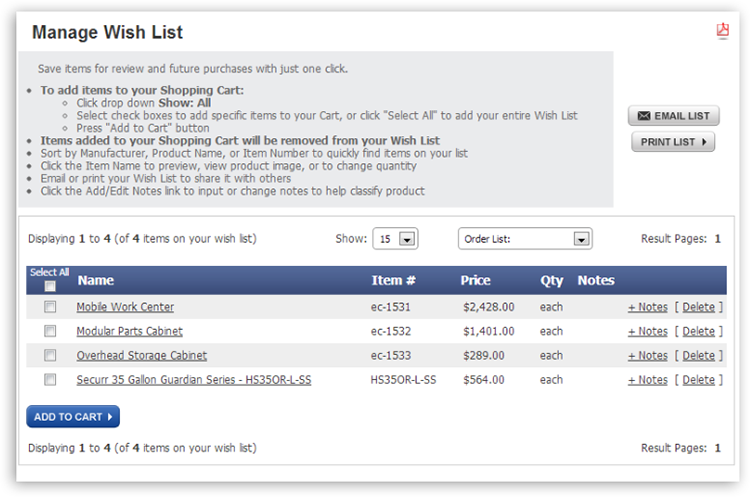Add notes to Modular Parts Cabinet

tap(648, 331)
